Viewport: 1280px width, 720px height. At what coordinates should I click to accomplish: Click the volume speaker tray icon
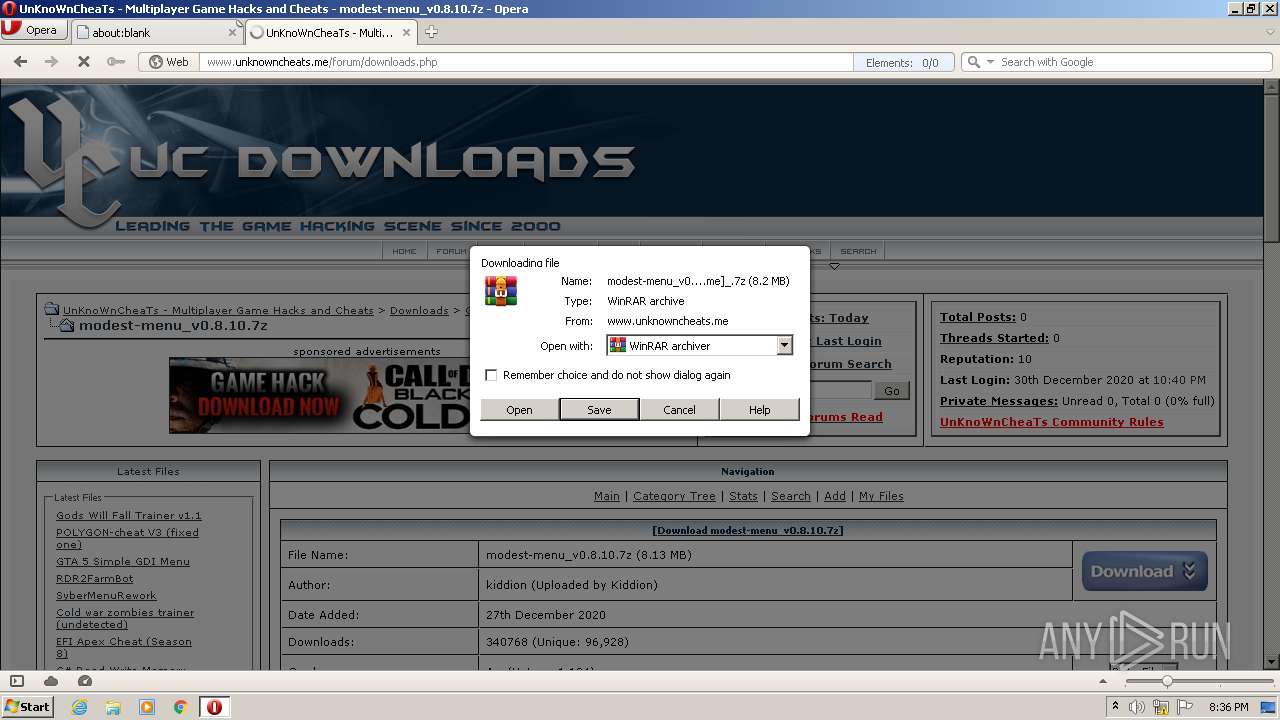pos(1137,707)
